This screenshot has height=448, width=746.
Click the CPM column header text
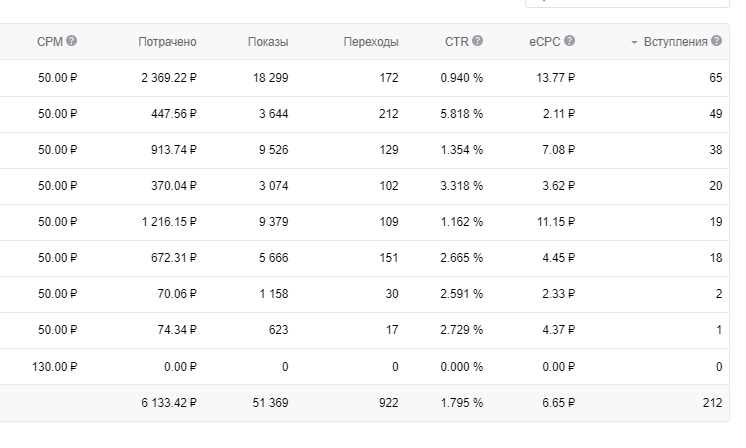(x=49, y=42)
